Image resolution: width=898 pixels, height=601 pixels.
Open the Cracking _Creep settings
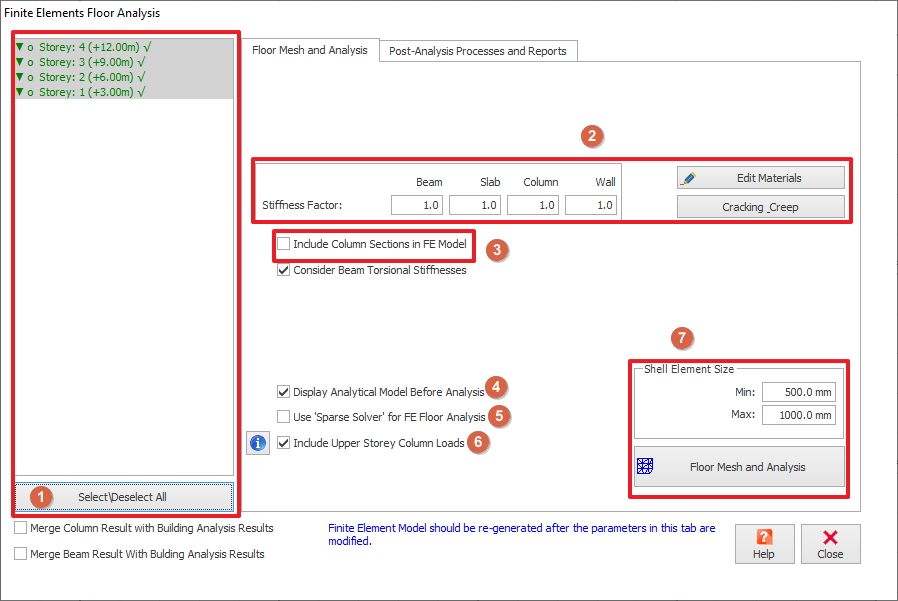point(760,207)
